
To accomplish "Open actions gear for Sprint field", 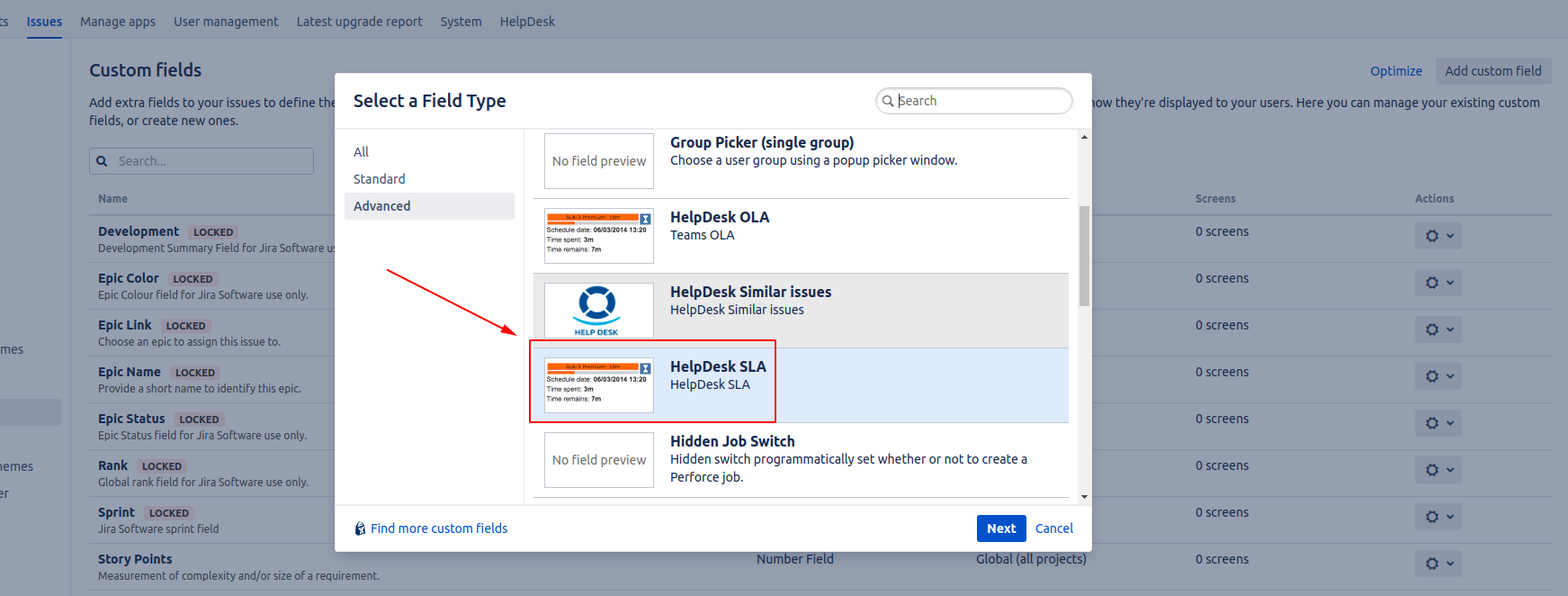I will point(1438,517).
